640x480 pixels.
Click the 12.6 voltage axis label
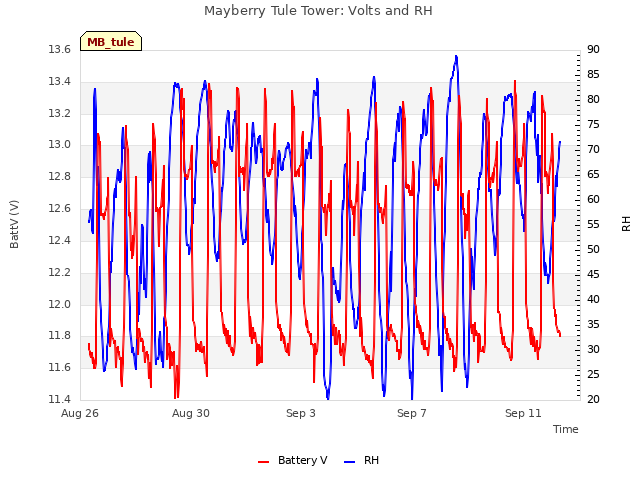point(60,208)
